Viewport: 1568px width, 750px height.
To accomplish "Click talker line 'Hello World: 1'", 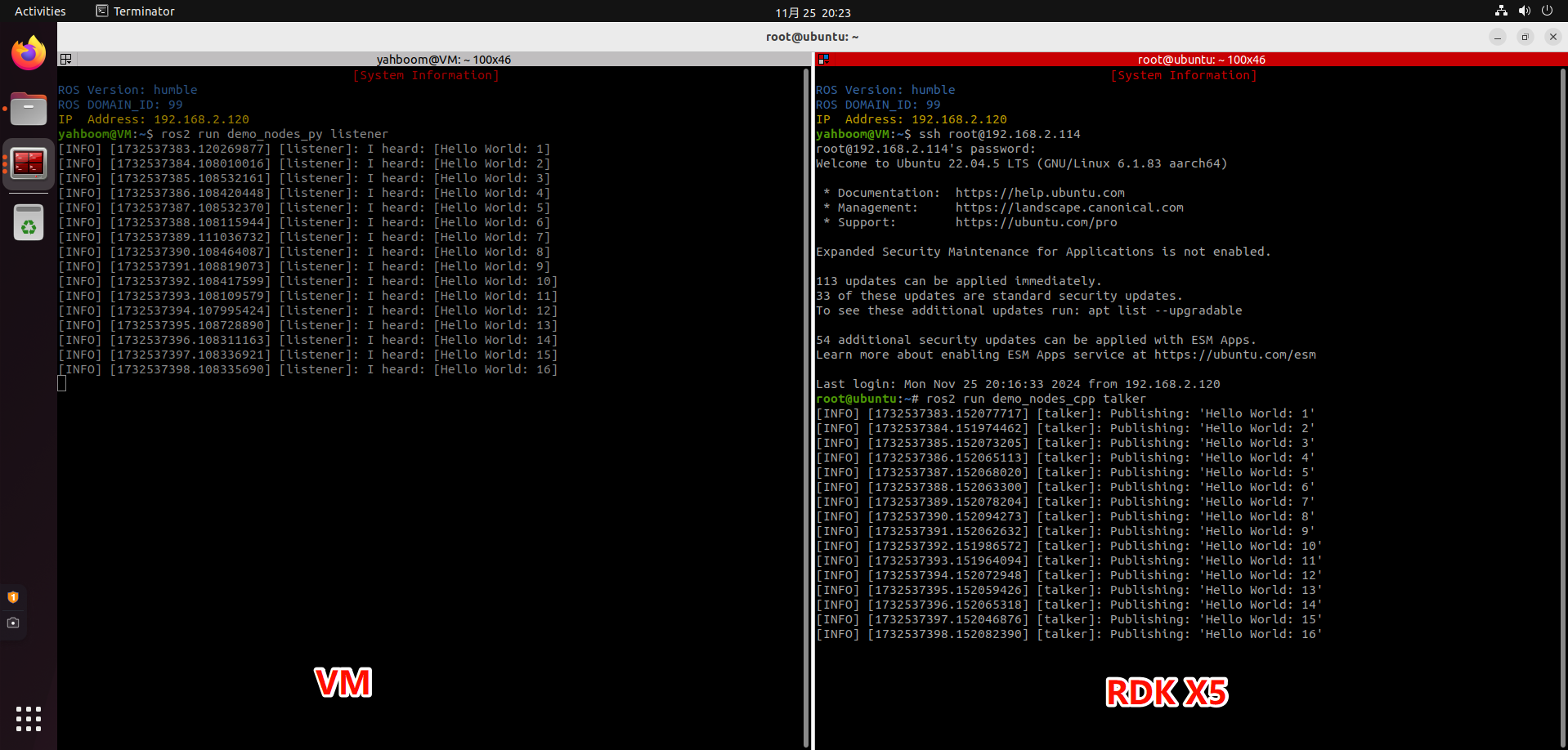I will pyautogui.click(x=1065, y=413).
